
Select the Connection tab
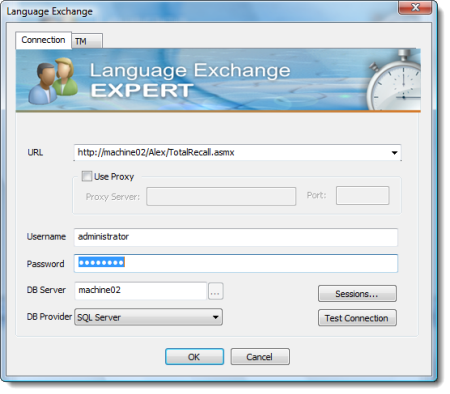[x=43, y=40]
